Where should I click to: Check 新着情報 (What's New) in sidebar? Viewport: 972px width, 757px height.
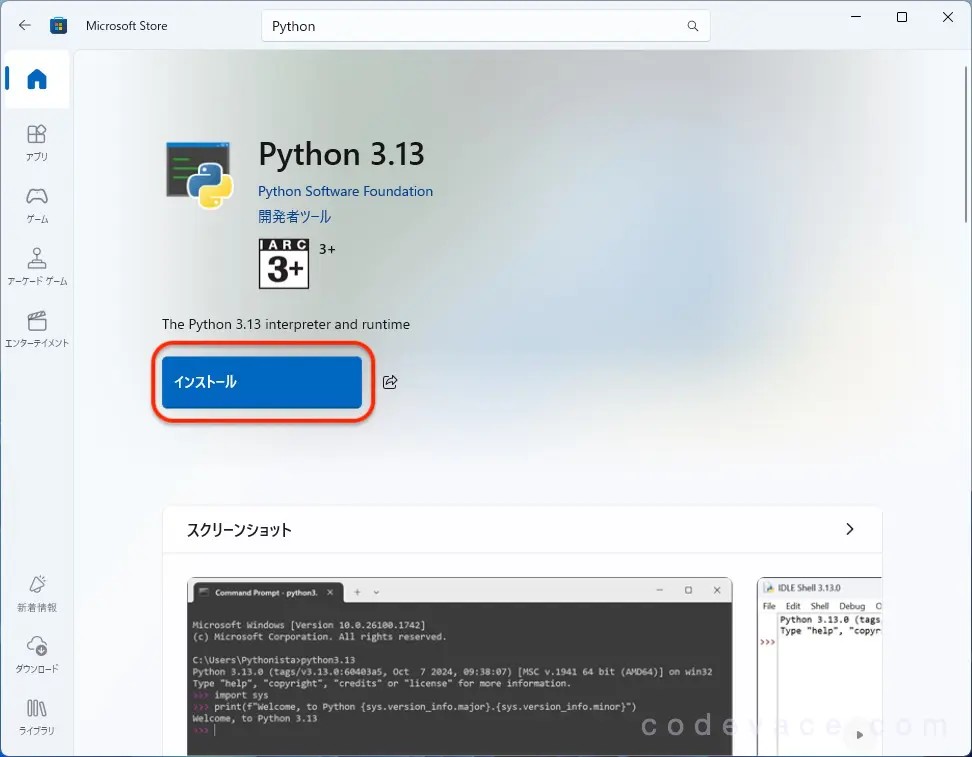point(36,590)
